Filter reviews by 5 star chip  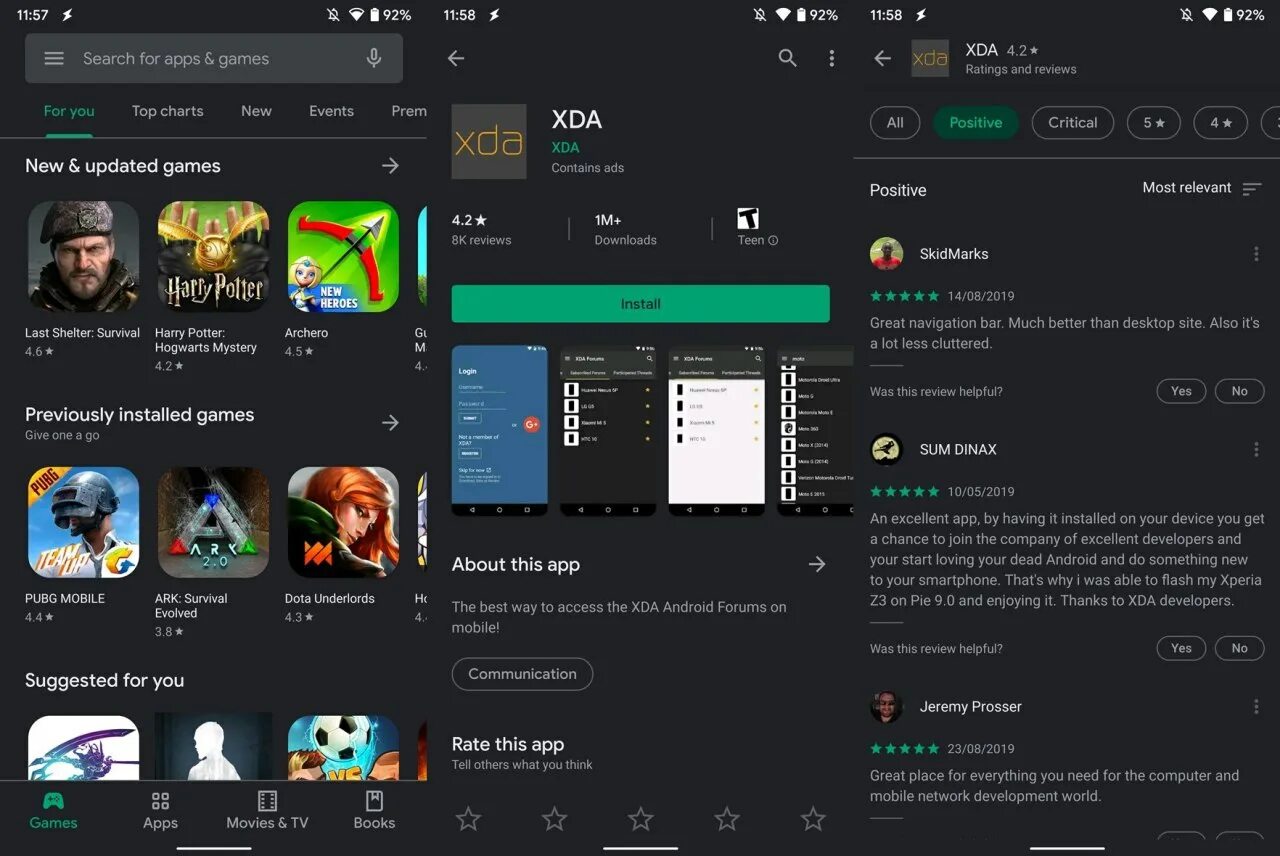(x=1154, y=123)
